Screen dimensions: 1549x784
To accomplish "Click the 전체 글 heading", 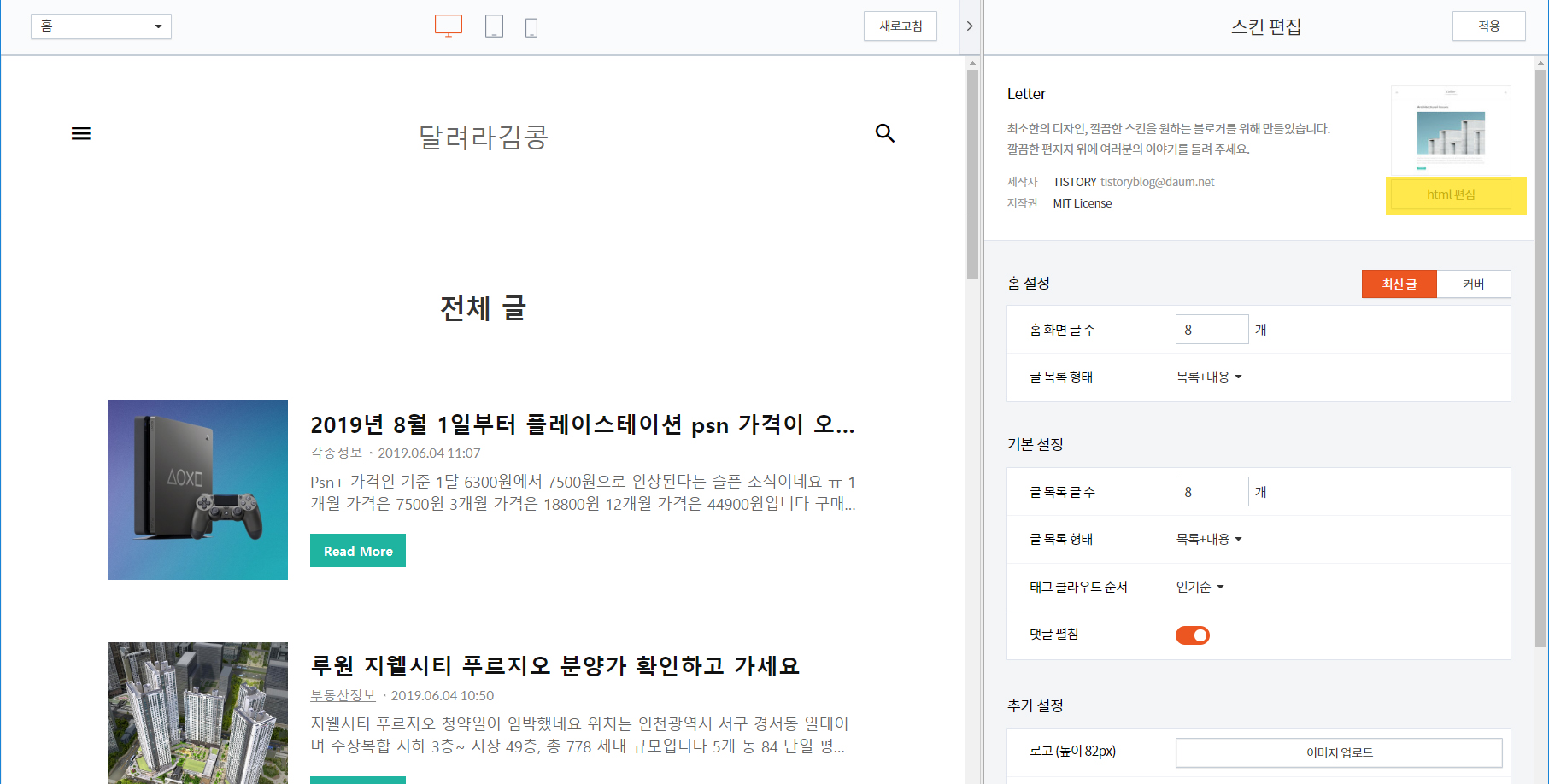I will coord(484,308).
